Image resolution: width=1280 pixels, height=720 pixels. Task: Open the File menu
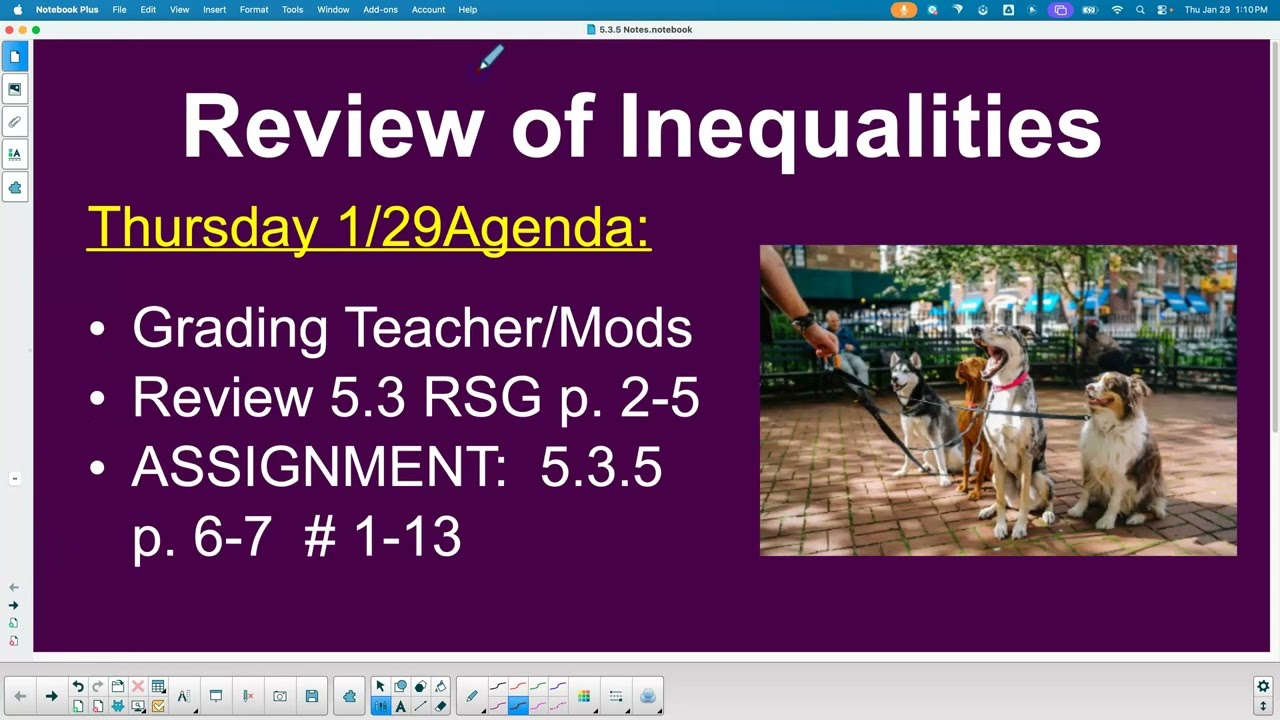click(x=119, y=9)
